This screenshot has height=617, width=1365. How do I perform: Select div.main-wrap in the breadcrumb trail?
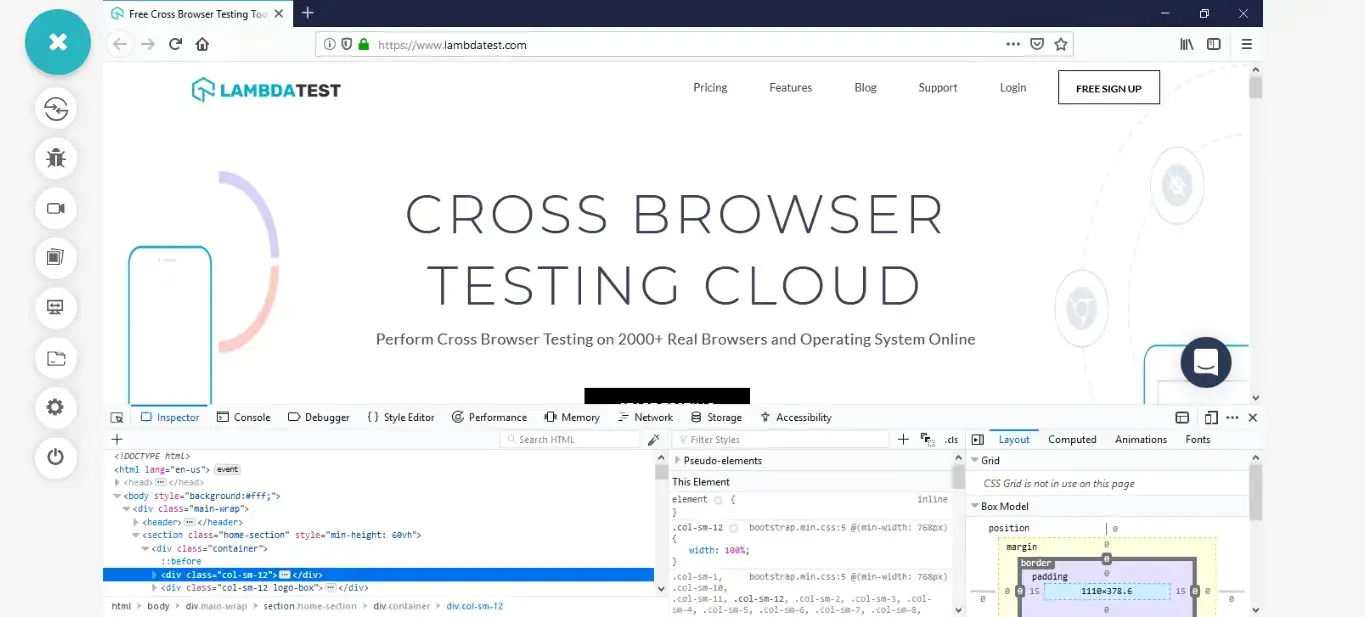pos(215,606)
